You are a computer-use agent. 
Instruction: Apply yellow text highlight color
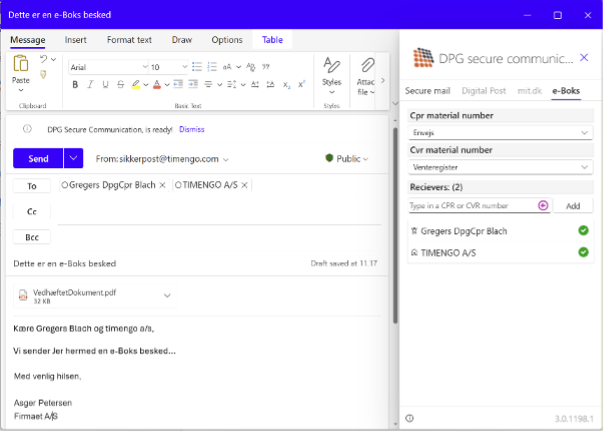tap(136, 84)
